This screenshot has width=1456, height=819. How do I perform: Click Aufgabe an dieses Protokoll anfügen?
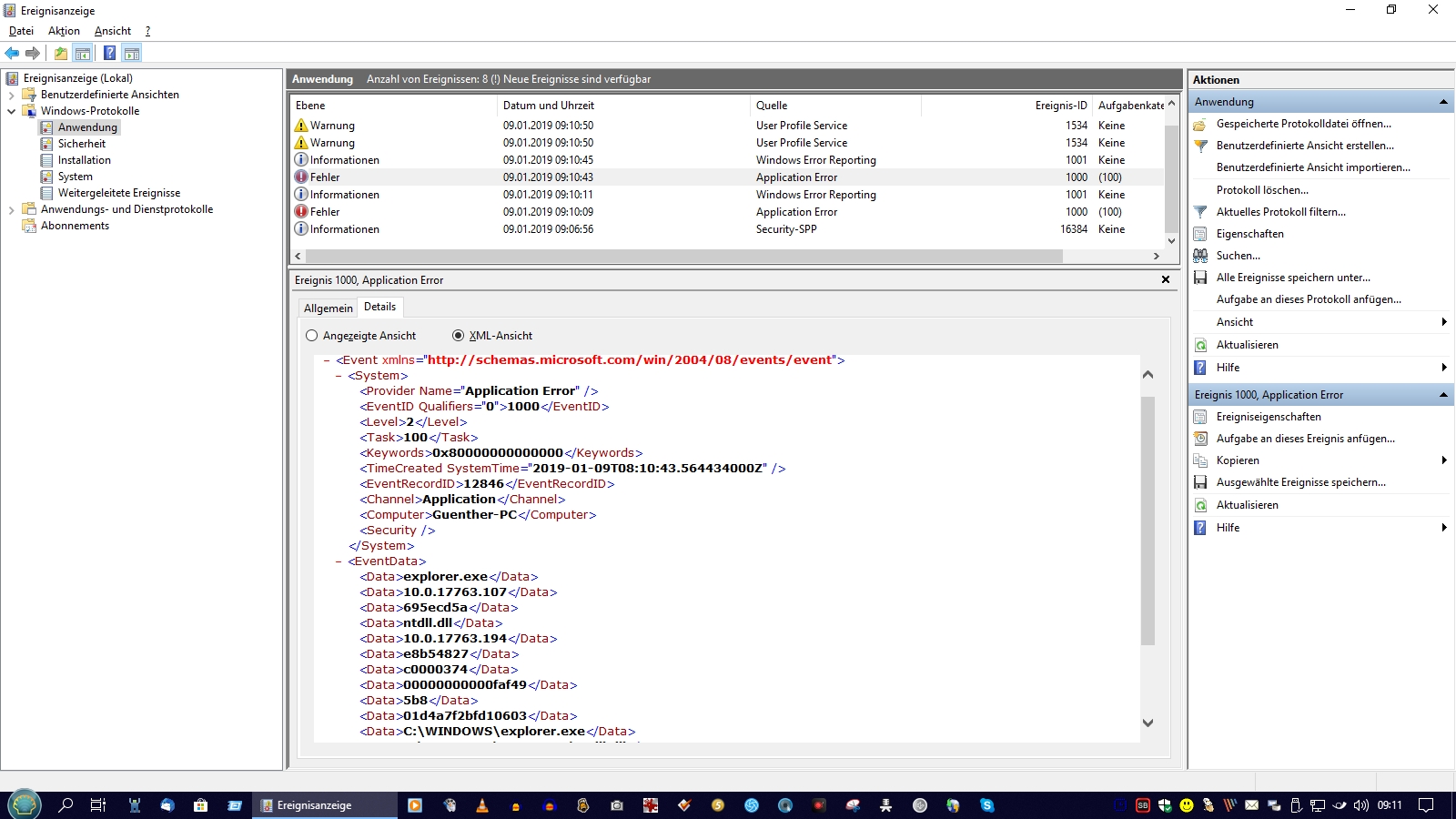click(1309, 299)
